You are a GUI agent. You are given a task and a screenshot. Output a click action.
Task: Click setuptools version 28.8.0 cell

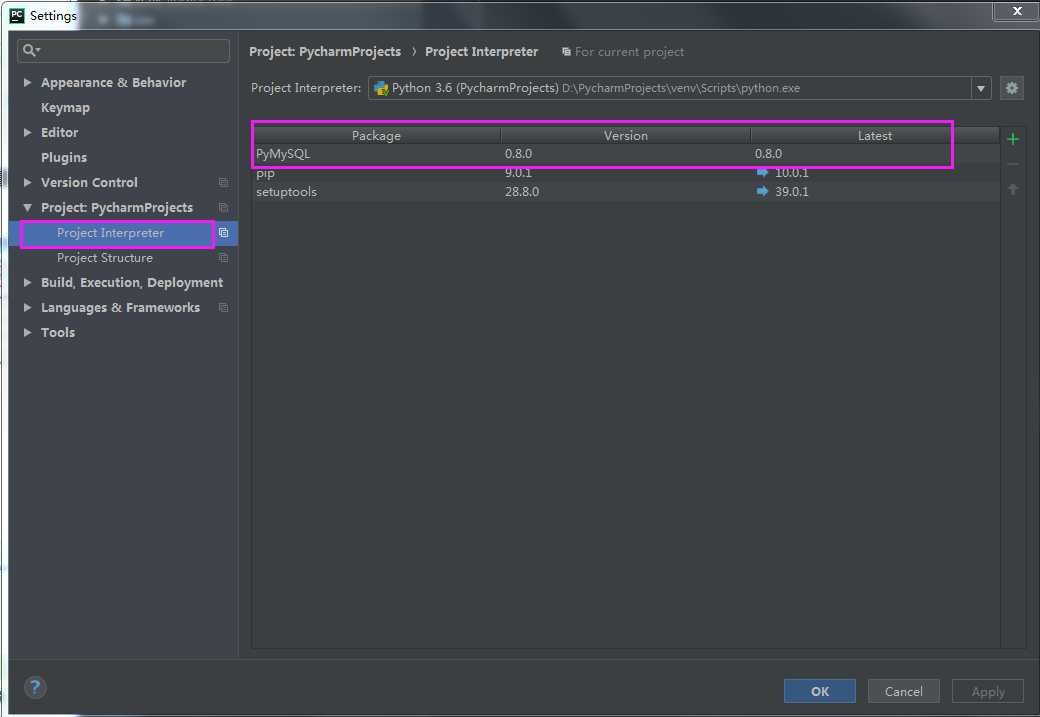(521, 192)
